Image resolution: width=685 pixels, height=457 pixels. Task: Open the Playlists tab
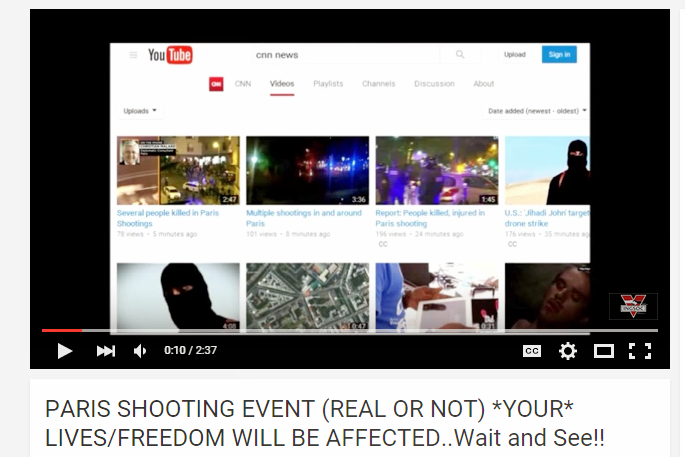pos(328,84)
